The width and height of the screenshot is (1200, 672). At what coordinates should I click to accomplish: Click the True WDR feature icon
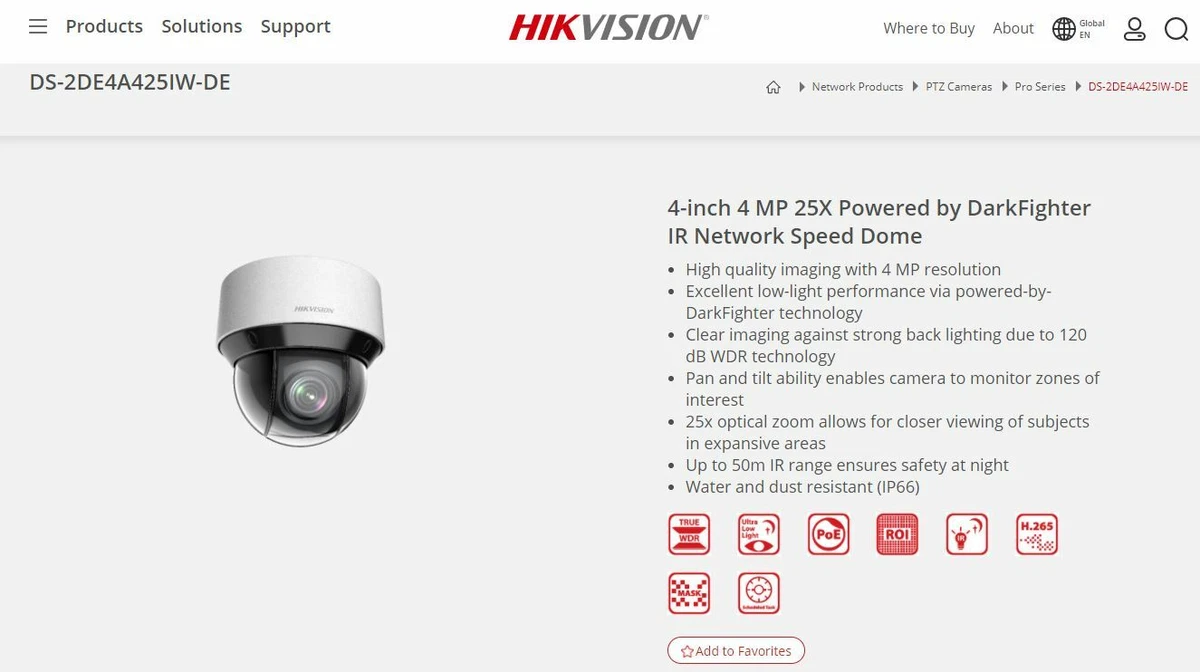(689, 534)
